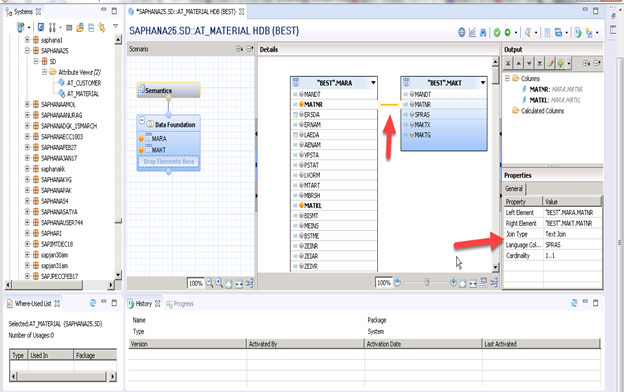
Task: Click move to top button in Output toolbar
Action: pyautogui.click(x=508, y=63)
